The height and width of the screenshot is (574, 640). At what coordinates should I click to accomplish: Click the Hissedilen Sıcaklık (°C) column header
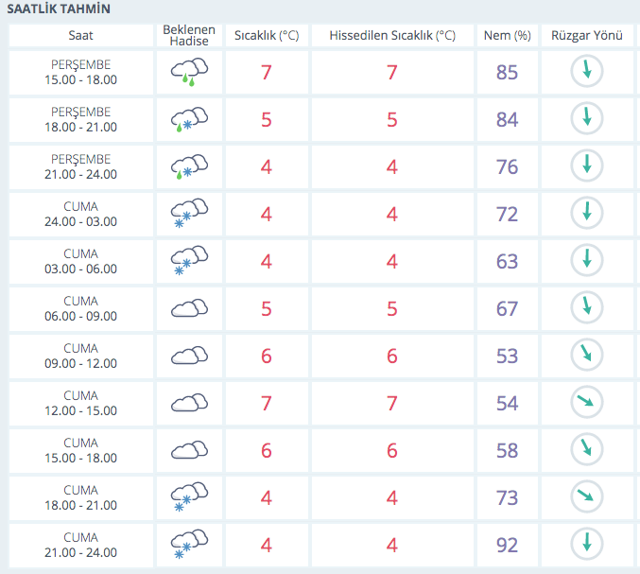click(391, 35)
